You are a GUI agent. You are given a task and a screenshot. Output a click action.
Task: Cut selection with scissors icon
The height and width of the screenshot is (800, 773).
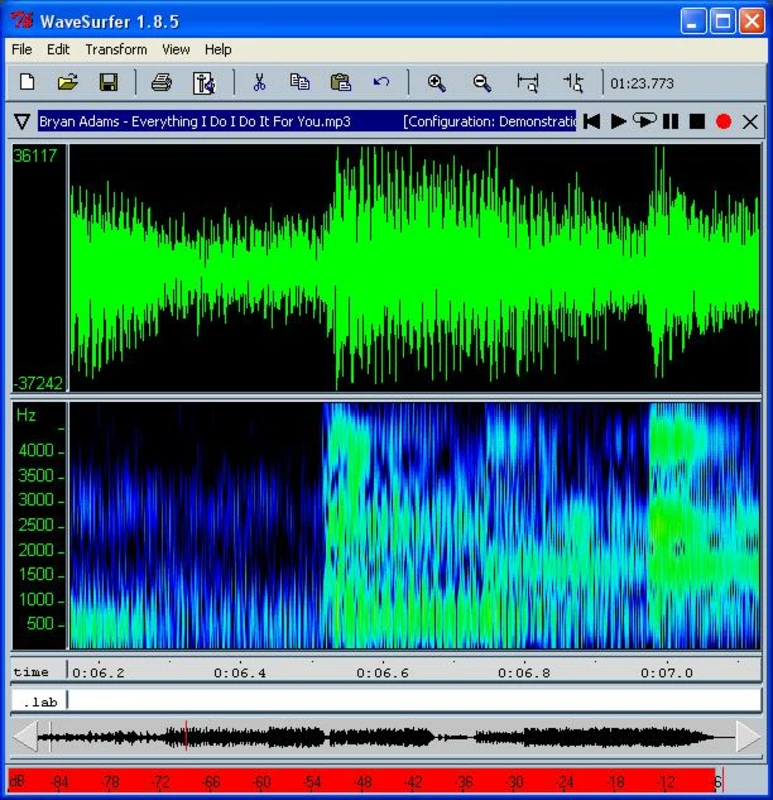point(259,82)
